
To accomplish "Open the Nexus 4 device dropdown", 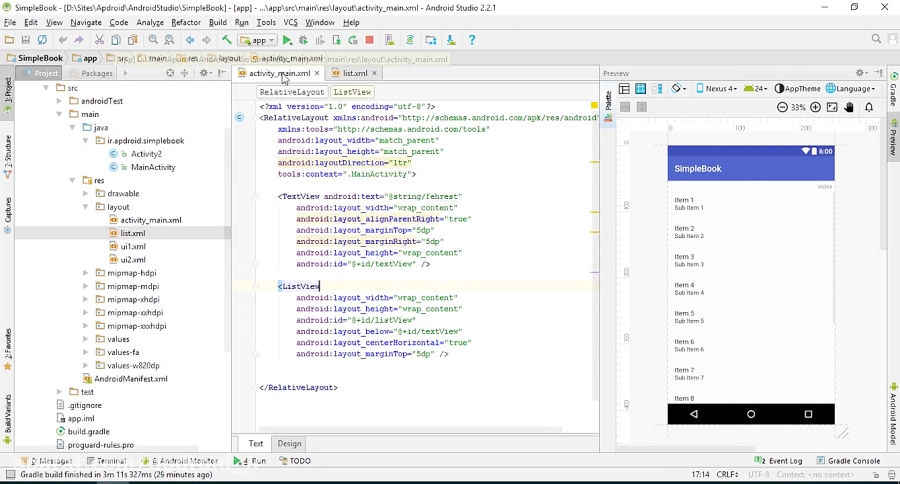I will coord(717,88).
